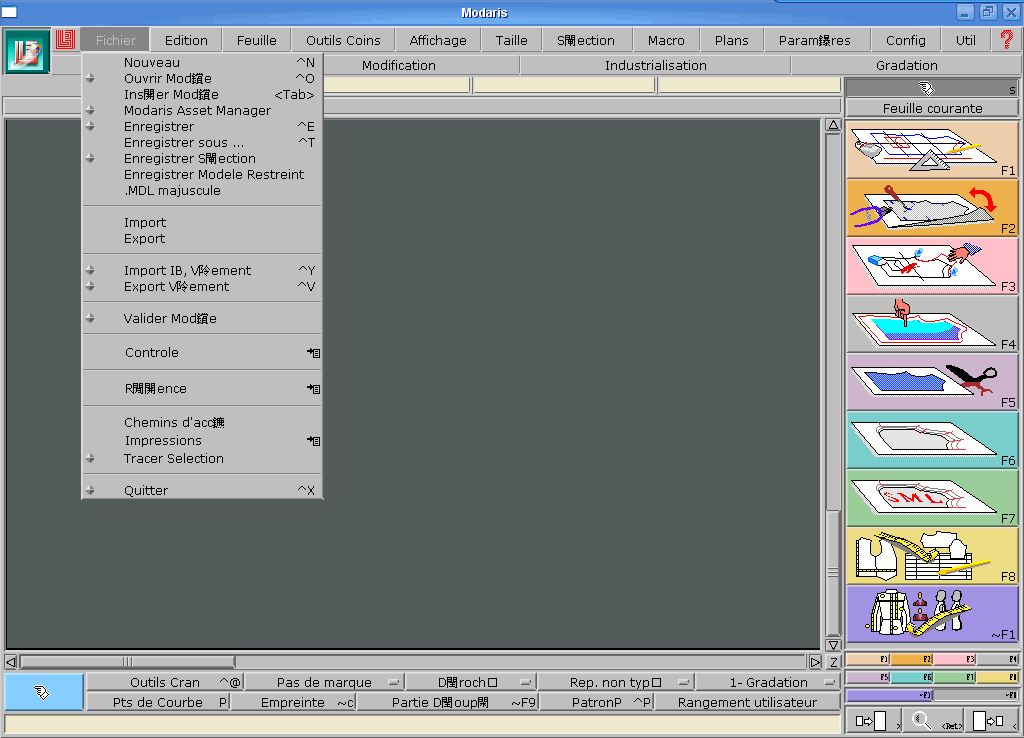
Task: Click the Taille menu button
Action: pyautogui.click(x=511, y=40)
